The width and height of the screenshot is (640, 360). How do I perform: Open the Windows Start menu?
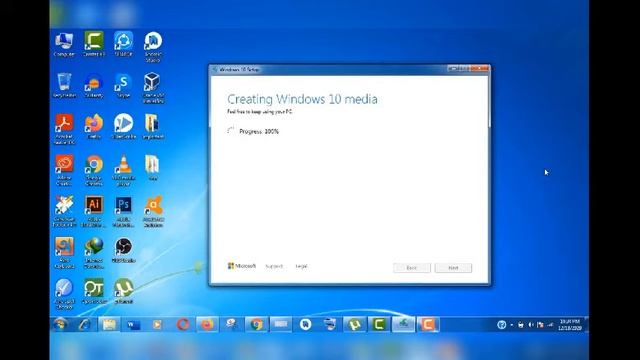tap(60, 324)
